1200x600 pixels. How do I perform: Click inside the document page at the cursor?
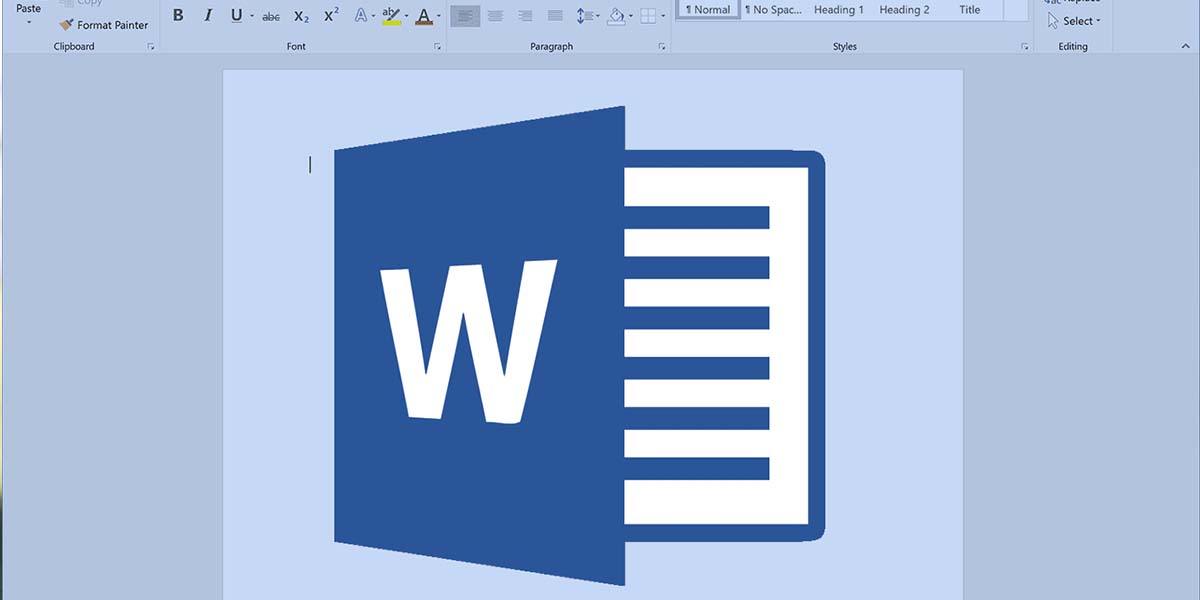[x=310, y=165]
